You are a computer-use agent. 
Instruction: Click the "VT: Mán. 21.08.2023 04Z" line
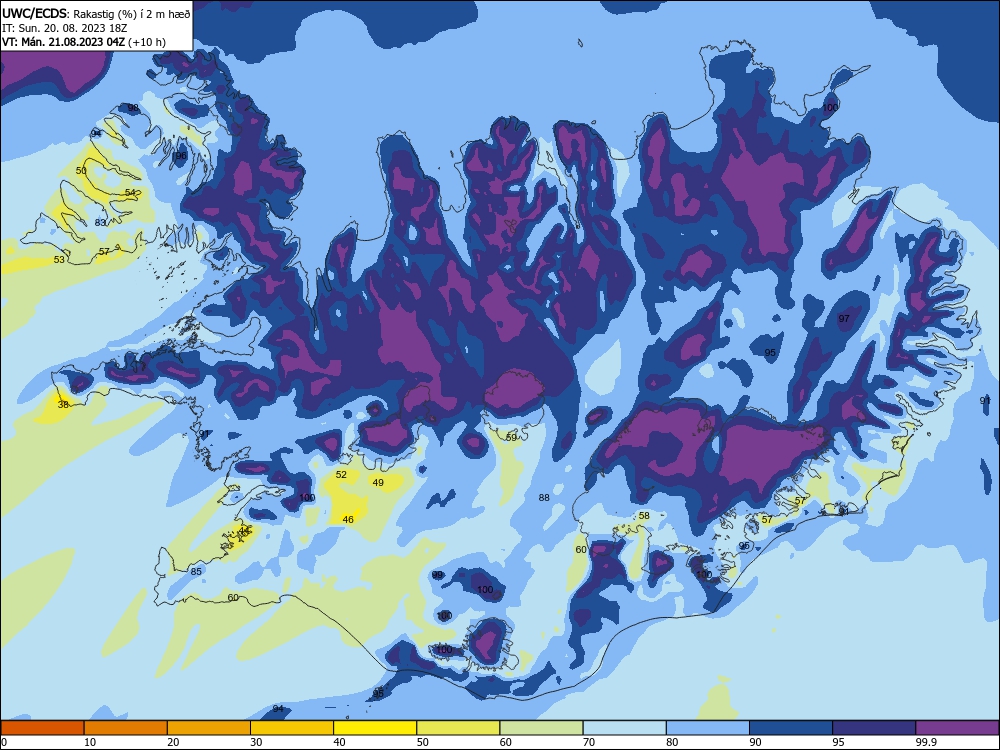[x=63, y=42]
